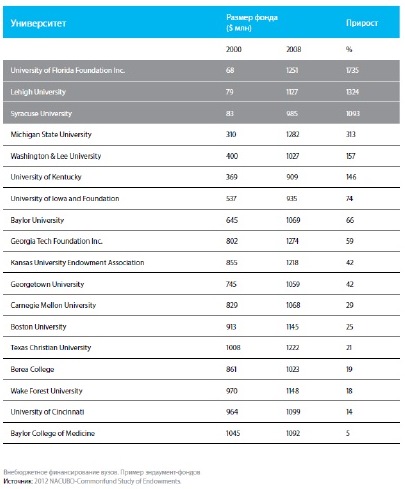Click Washington & Lee University entry

(56, 156)
